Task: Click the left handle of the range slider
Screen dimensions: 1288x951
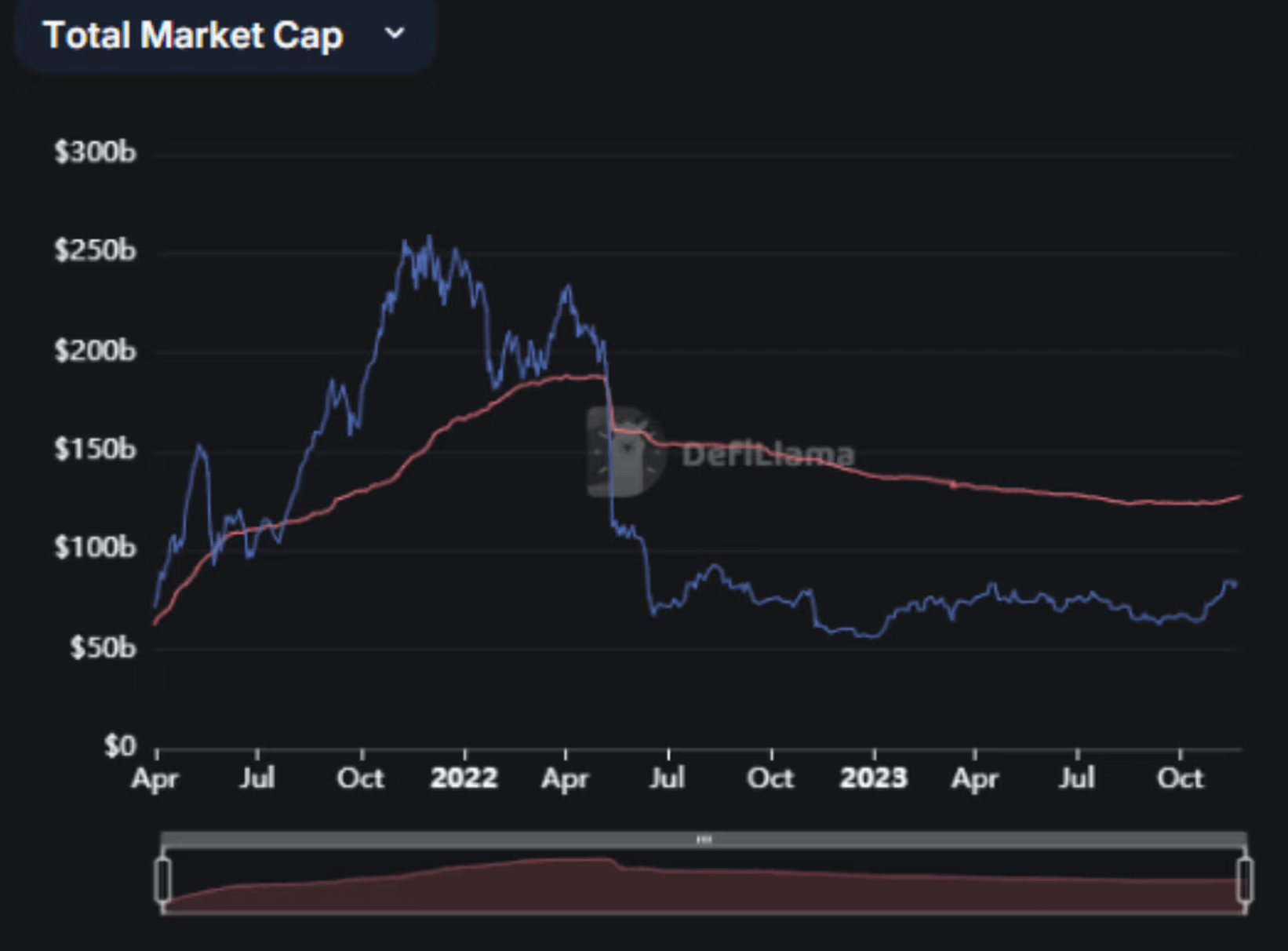Action: point(163,880)
